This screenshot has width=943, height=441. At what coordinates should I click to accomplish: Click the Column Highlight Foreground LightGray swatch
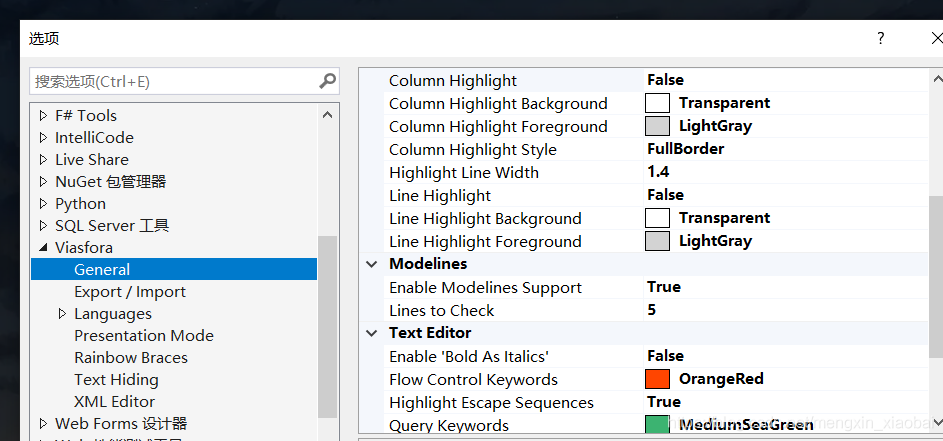(657, 126)
